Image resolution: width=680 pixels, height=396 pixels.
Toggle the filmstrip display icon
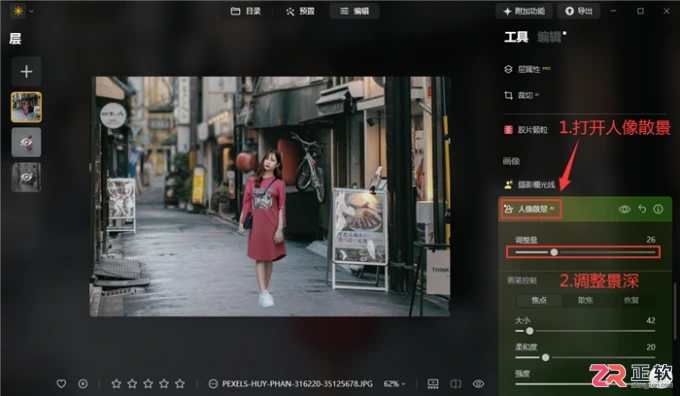point(433,384)
